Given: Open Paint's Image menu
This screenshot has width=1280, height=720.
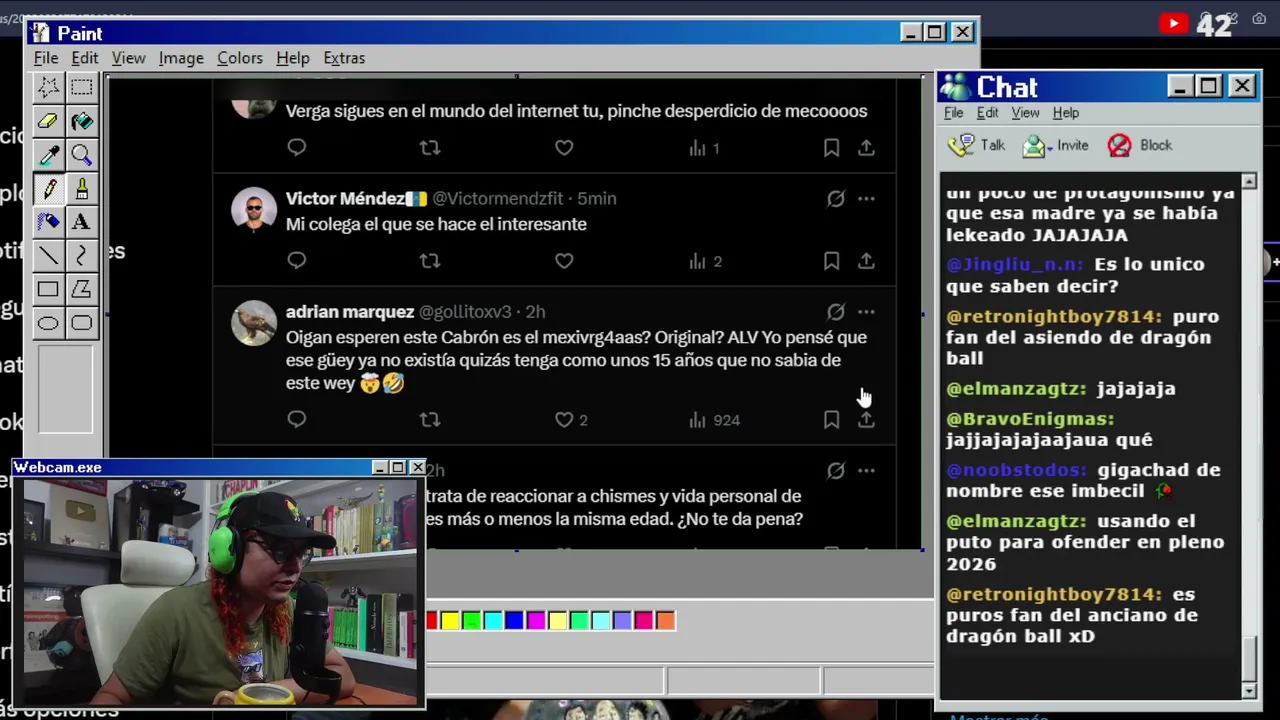Looking at the screenshot, I should [181, 58].
